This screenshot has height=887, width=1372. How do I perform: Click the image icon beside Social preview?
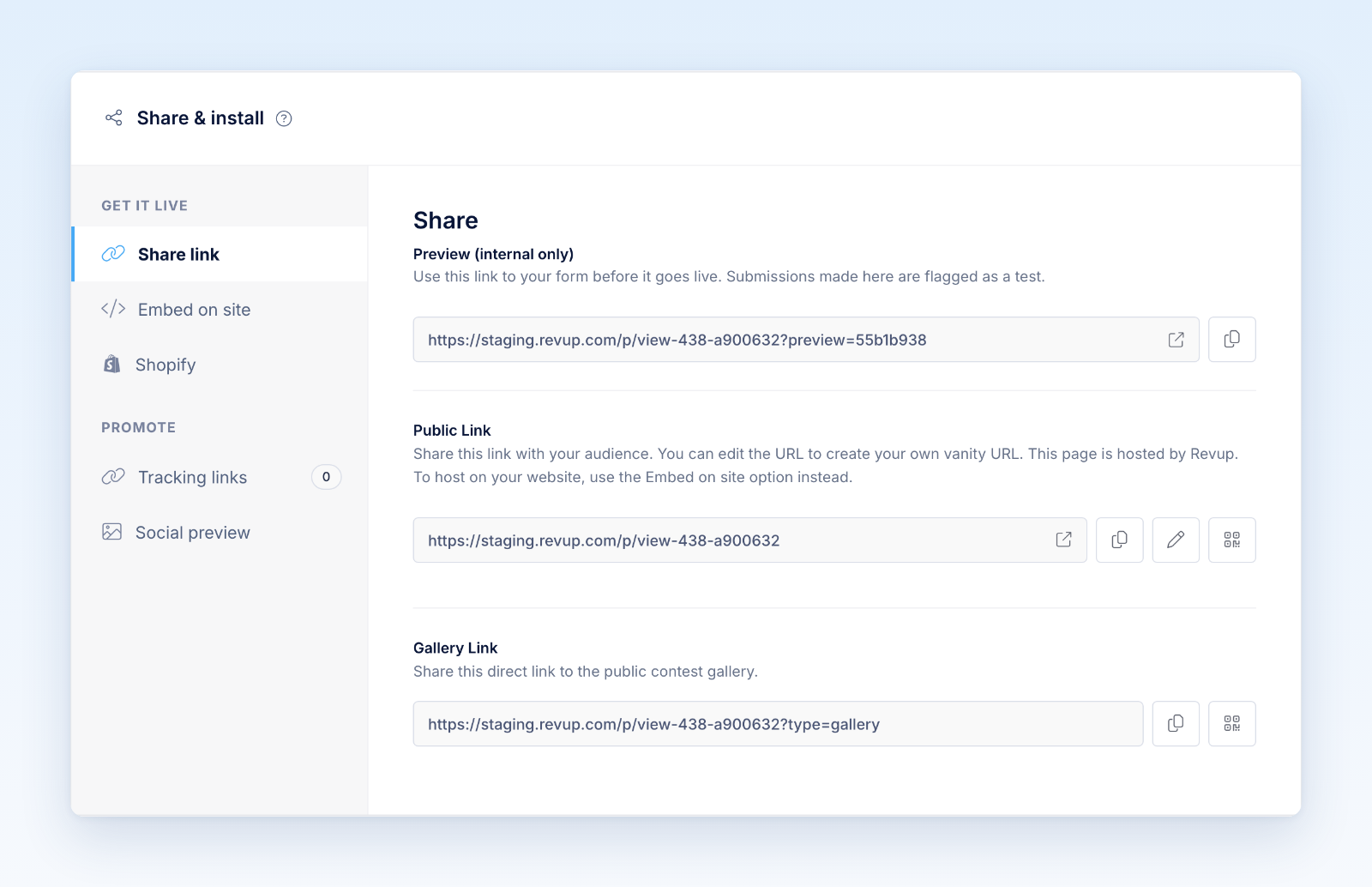[111, 532]
